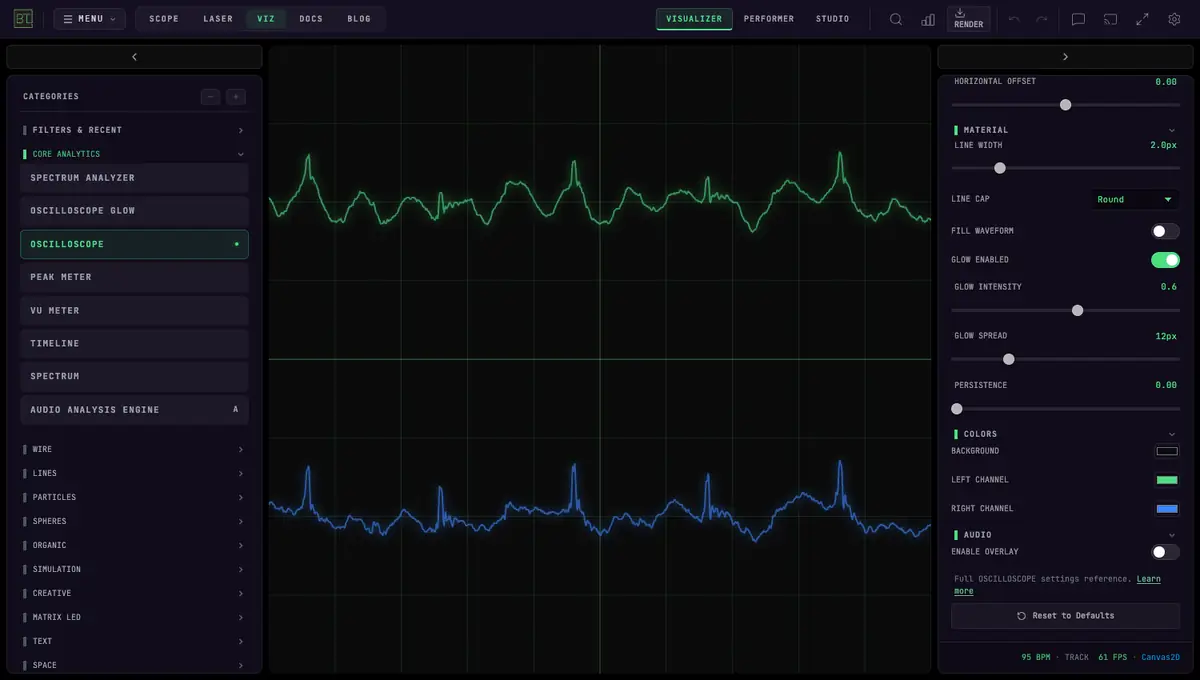The height and width of the screenshot is (680, 1200).
Task: Switch to Visualizer mode
Action: [694, 19]
